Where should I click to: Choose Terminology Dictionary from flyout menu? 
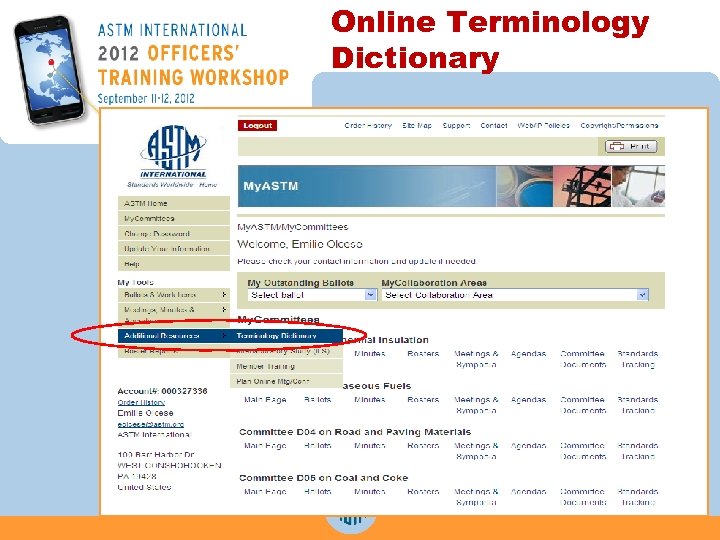[287, 336]
